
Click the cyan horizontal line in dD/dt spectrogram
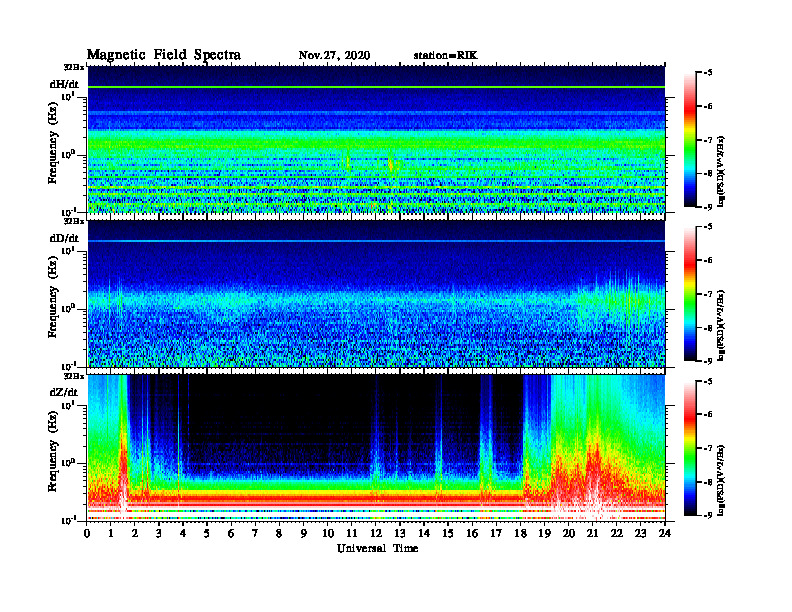click(376, 241)
